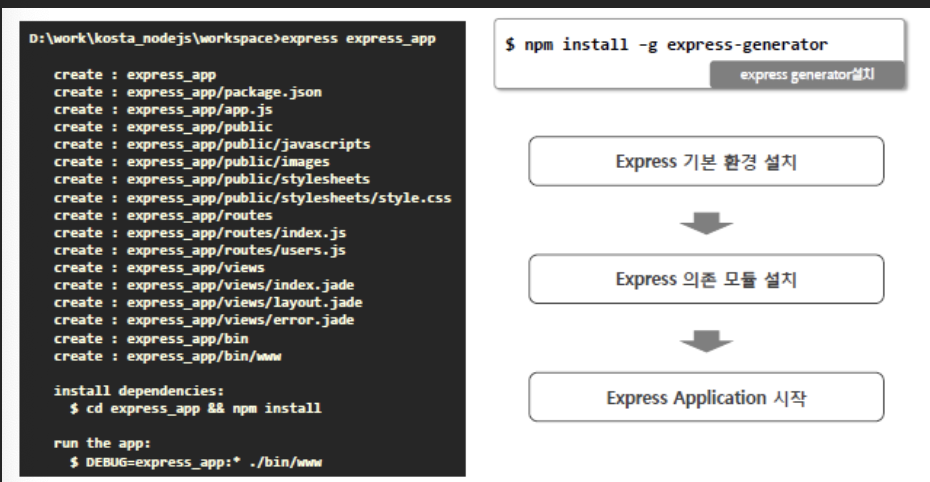Click the line 'create : express_app/views/index.jade'
The image size is (930, 482).
pyautogui.click(x=204, y=285)
